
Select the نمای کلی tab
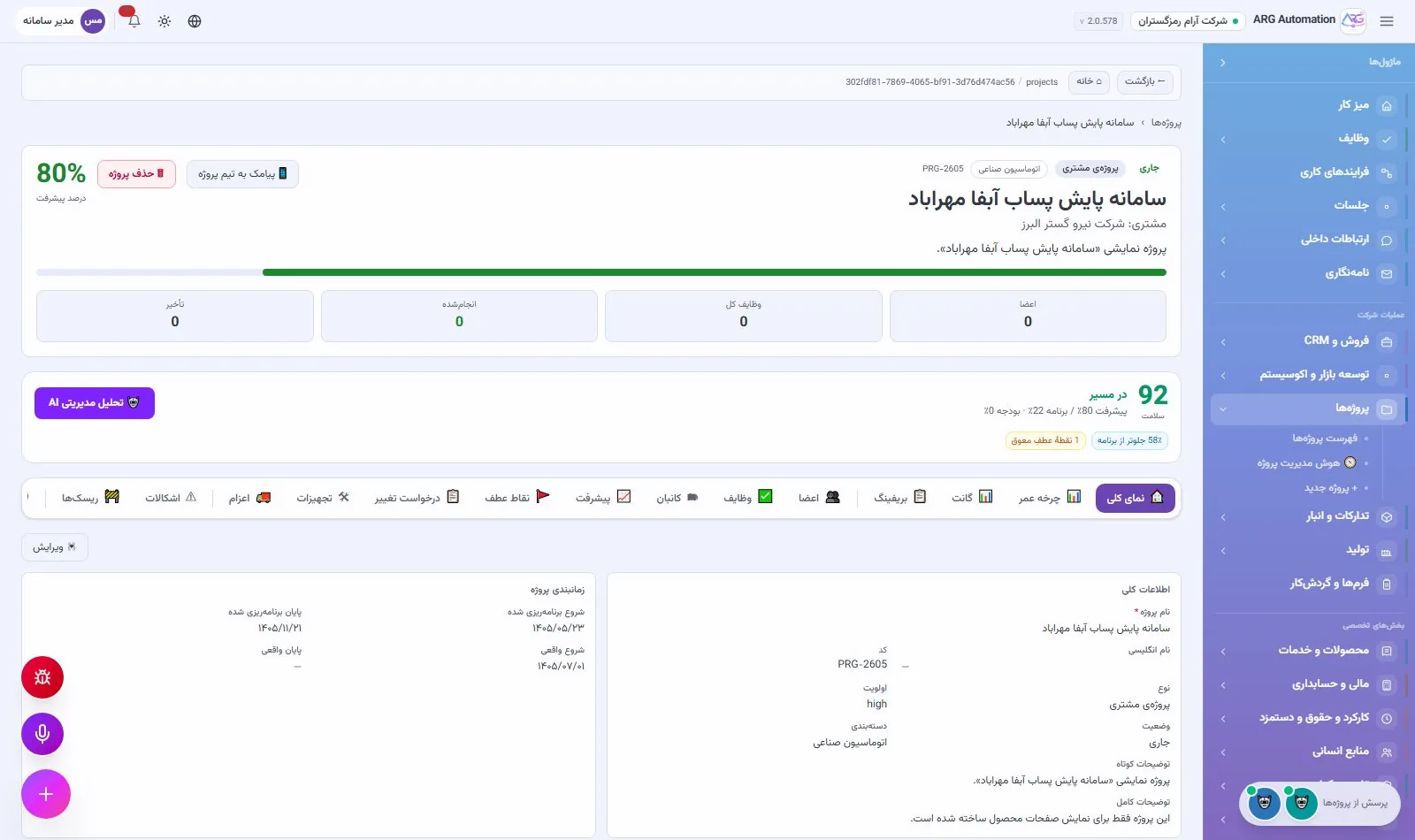[x=1135, y=498]
